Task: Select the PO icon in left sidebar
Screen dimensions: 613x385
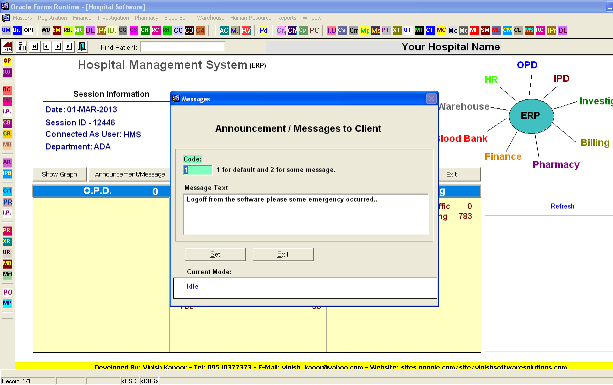Action: click(x=7, y=292)
